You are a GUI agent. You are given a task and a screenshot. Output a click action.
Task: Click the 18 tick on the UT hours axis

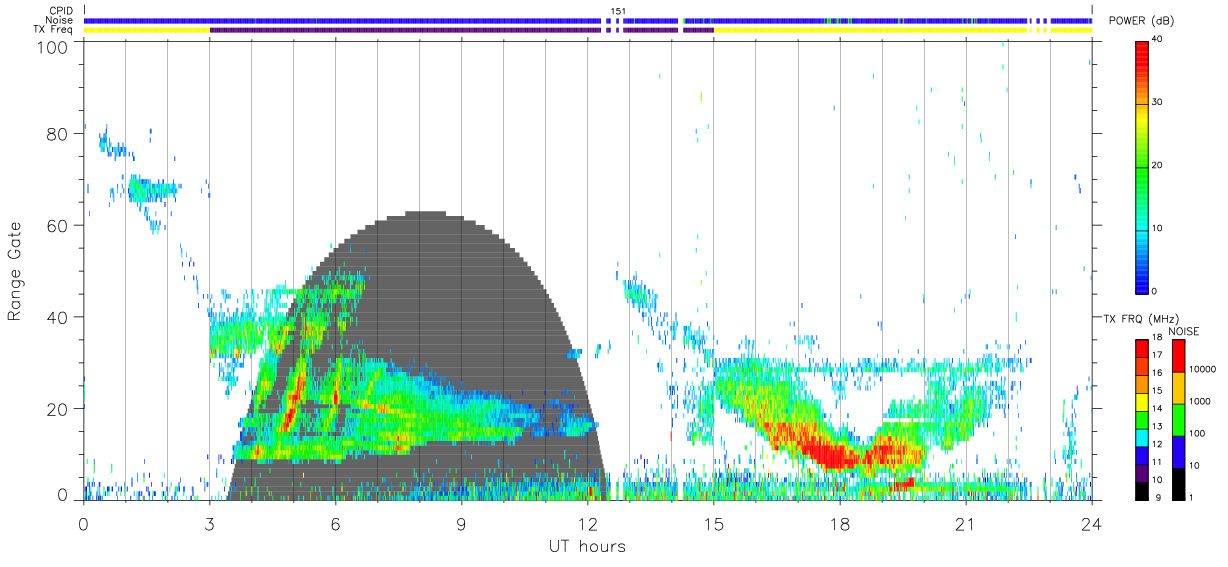(839, 524)
